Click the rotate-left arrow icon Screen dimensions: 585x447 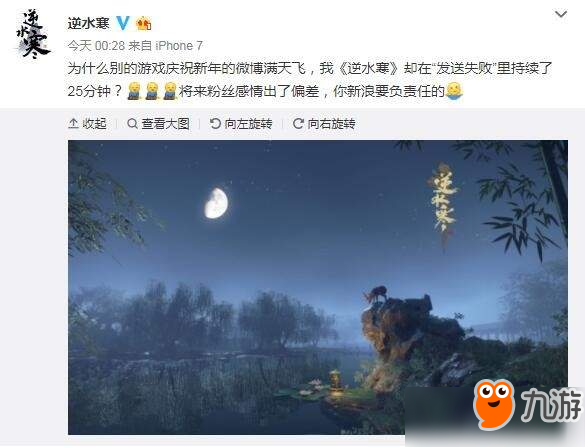point(215,124)
